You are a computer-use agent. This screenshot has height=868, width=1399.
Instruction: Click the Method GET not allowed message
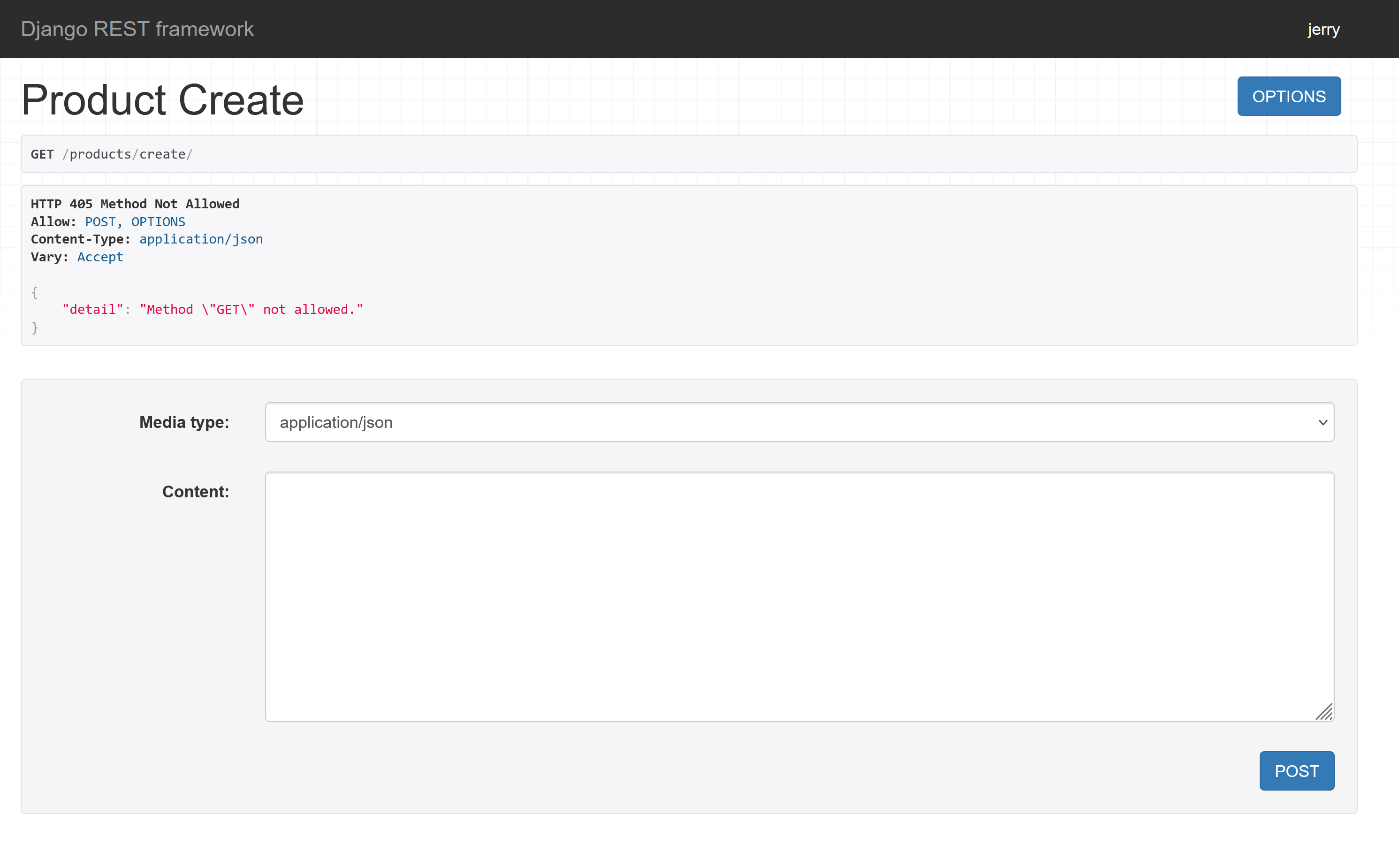coord(251,310)
